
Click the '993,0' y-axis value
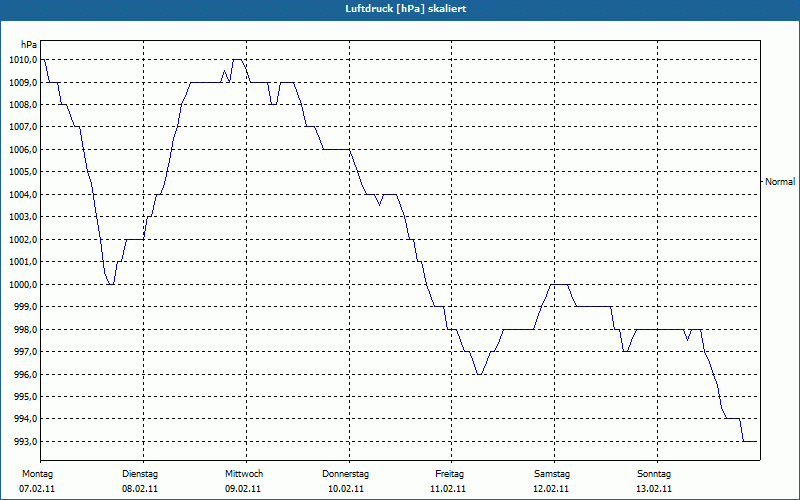coord(26,441)
